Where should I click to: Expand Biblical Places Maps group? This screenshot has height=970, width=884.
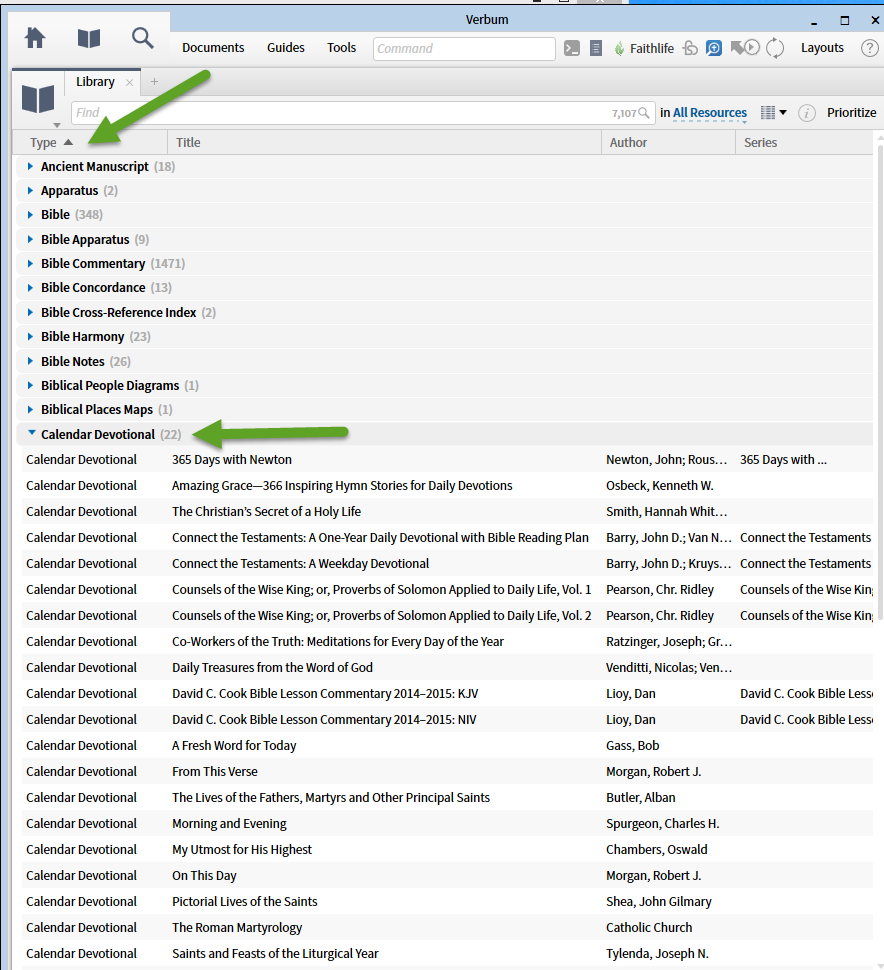pos(30,410)
